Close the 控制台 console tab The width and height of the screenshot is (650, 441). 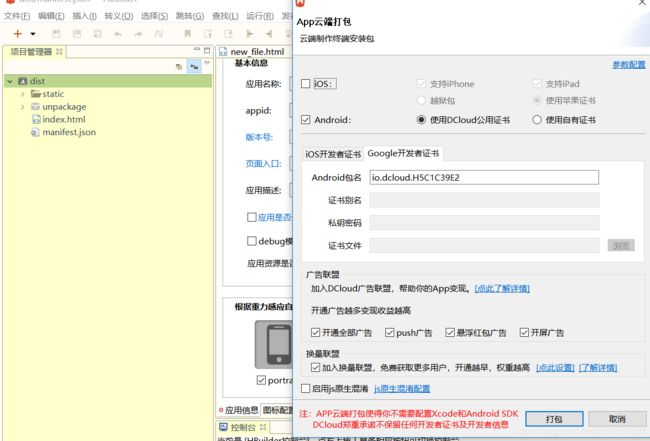click(x=263, y=426)
